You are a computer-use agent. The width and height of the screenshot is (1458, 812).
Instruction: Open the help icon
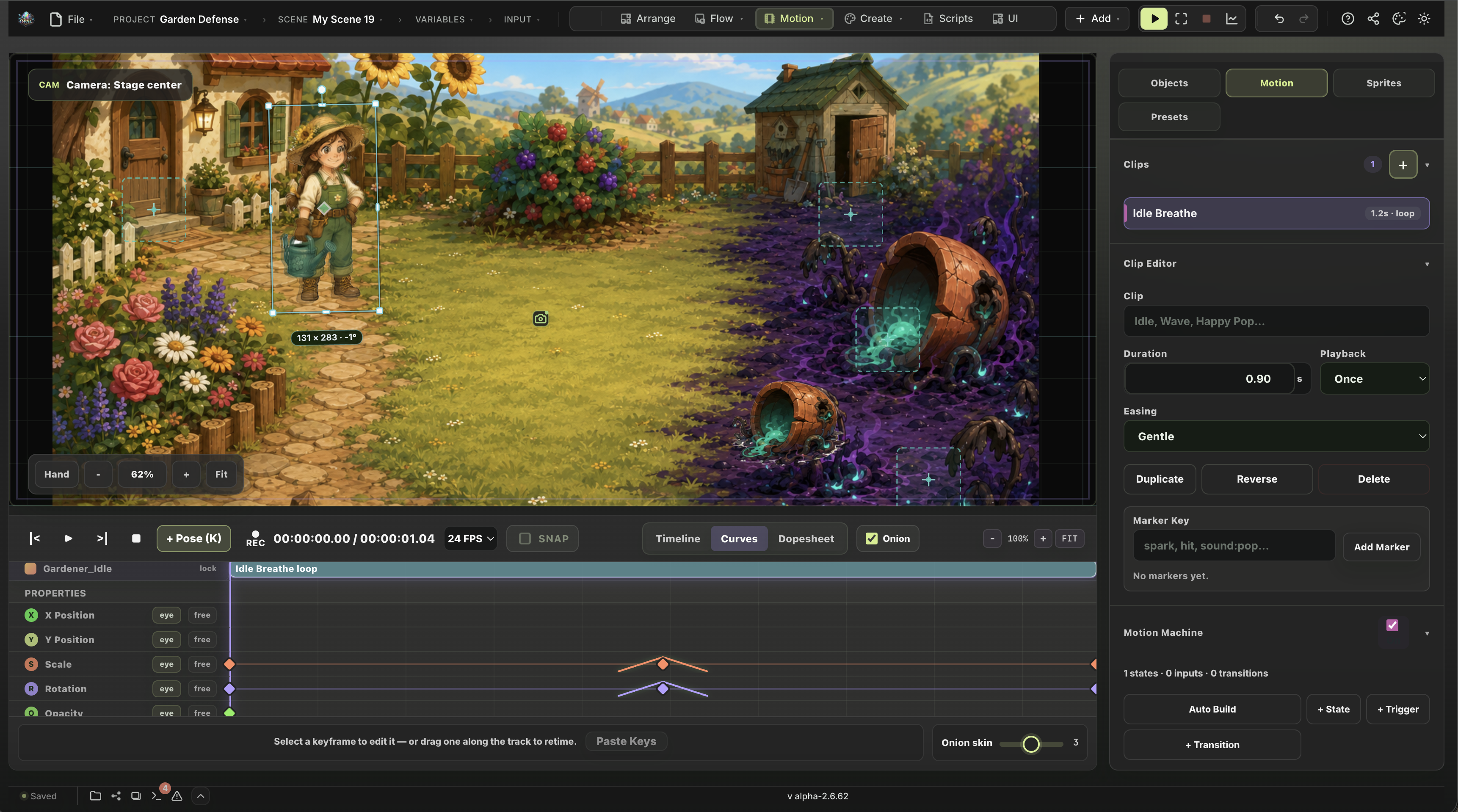point(1348,19)
